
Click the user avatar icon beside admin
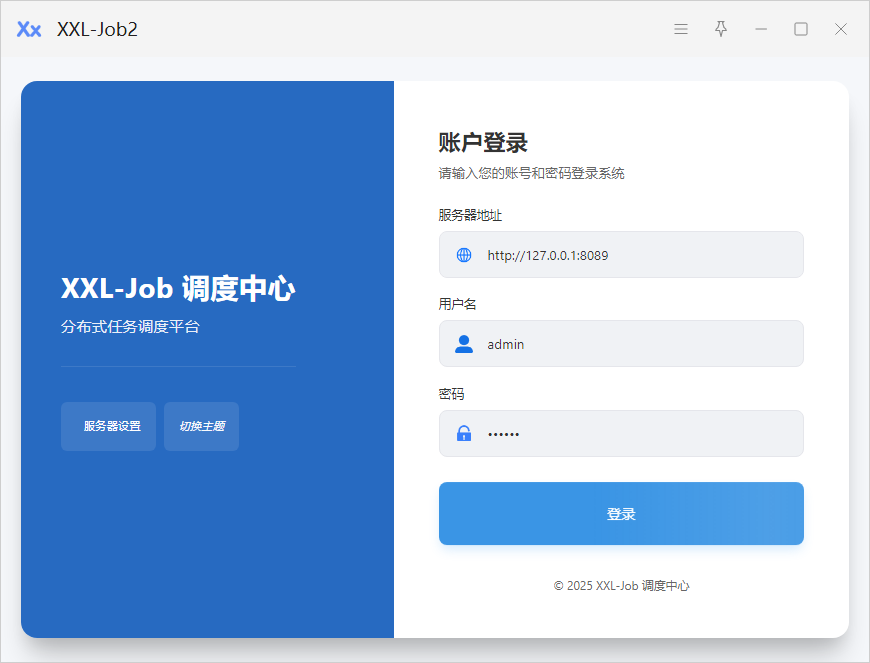click(464, 344)
